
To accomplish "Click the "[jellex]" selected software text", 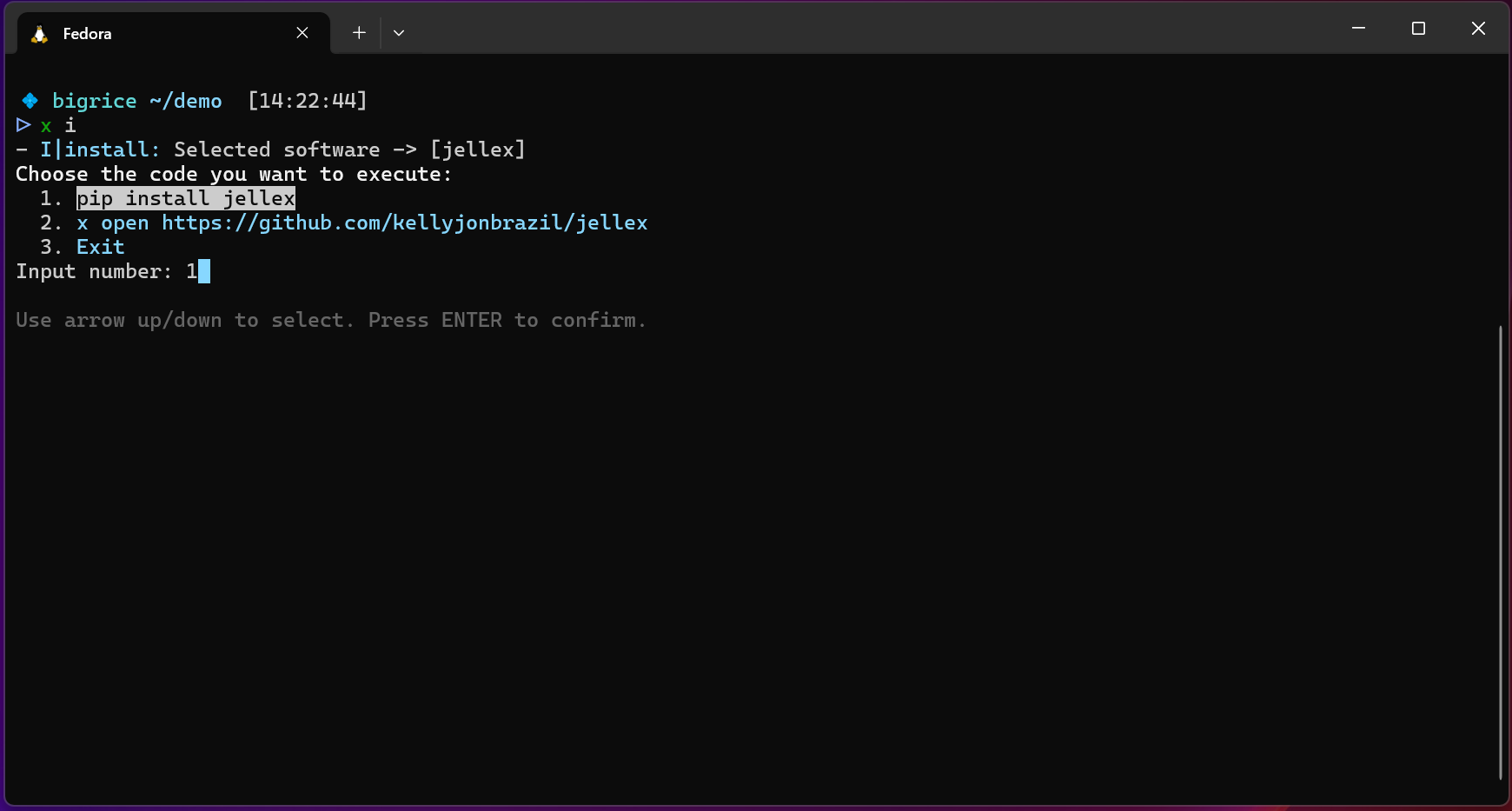I will point(478,150).
